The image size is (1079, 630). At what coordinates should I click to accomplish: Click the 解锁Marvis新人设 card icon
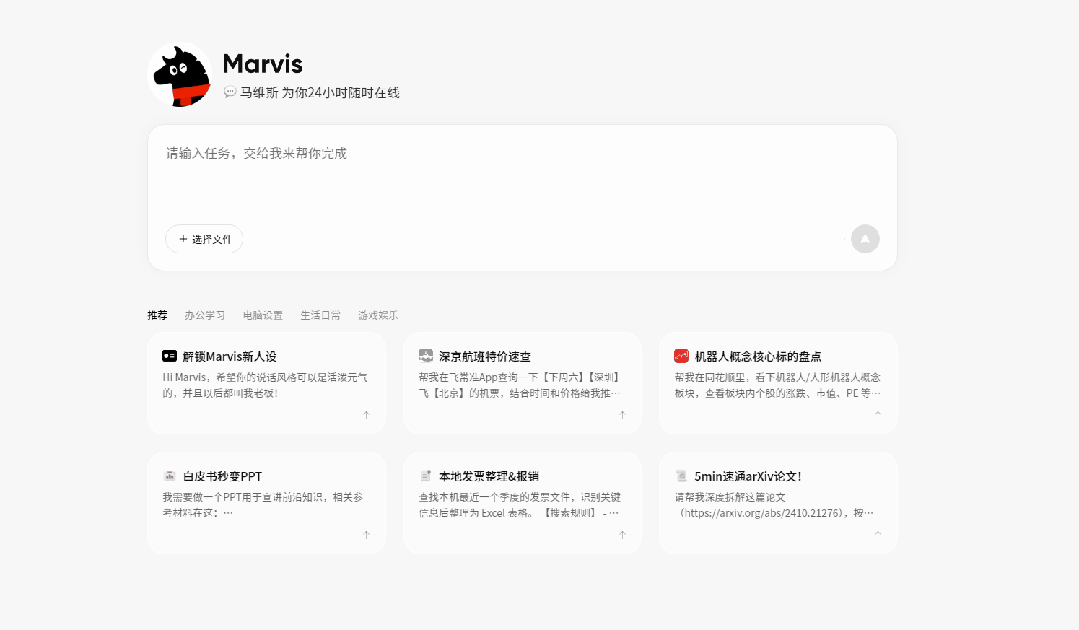[x=169, y=356]
